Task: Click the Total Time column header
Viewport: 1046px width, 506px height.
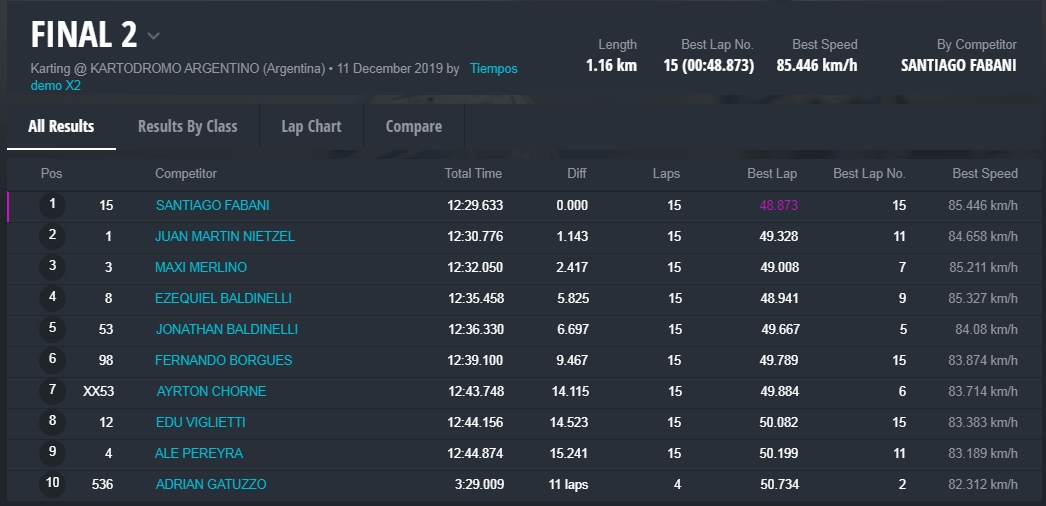Action: coord(473,174)
